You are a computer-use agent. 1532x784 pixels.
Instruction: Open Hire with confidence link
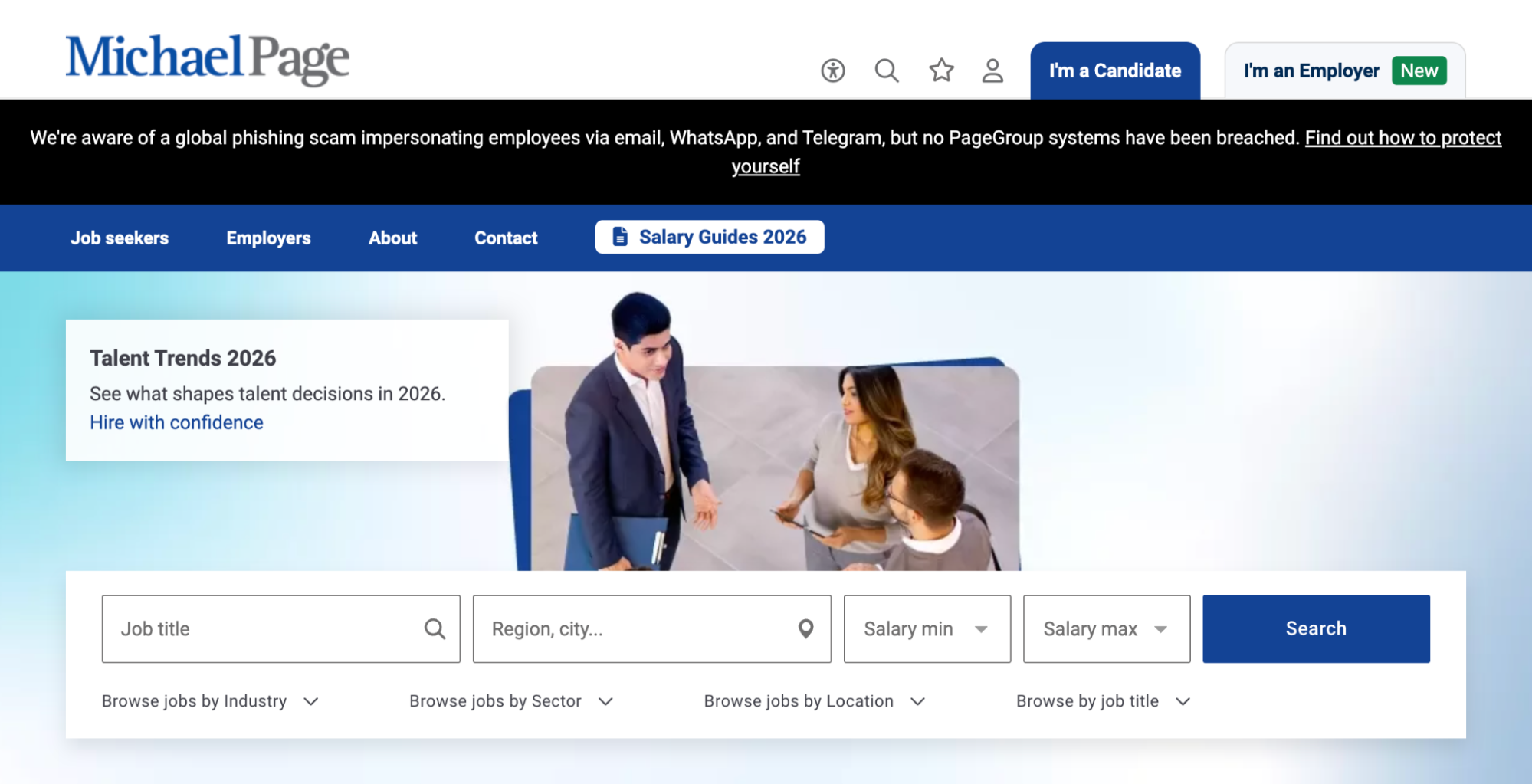pyautogui.click(x=176, y=422)
